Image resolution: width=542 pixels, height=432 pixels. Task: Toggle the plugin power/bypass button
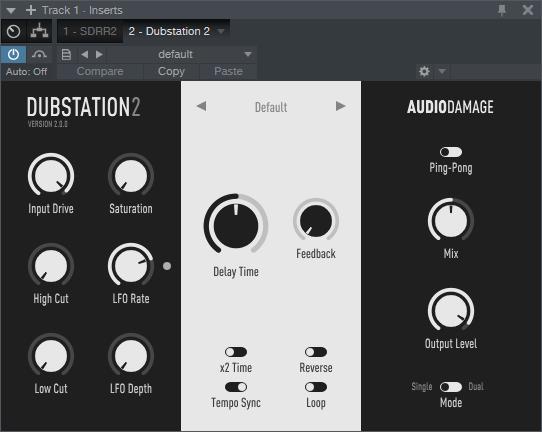[13, 54]
